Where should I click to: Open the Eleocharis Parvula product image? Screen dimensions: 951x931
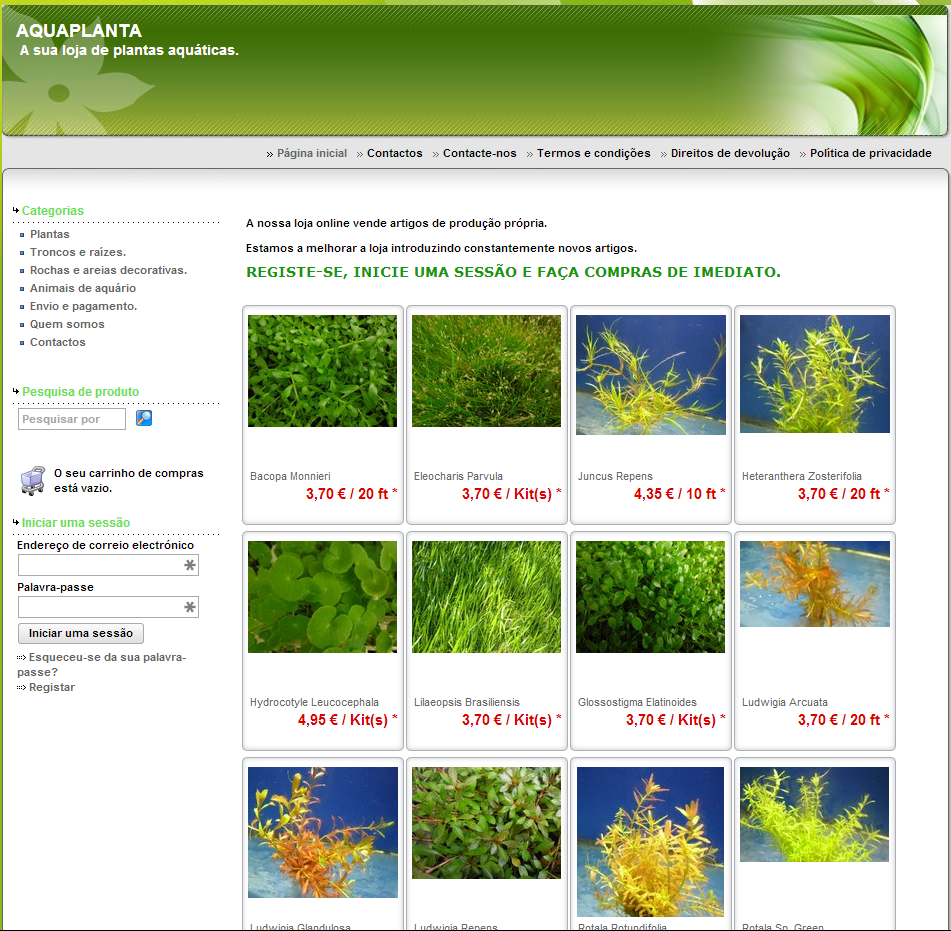(x=486, y=371)
